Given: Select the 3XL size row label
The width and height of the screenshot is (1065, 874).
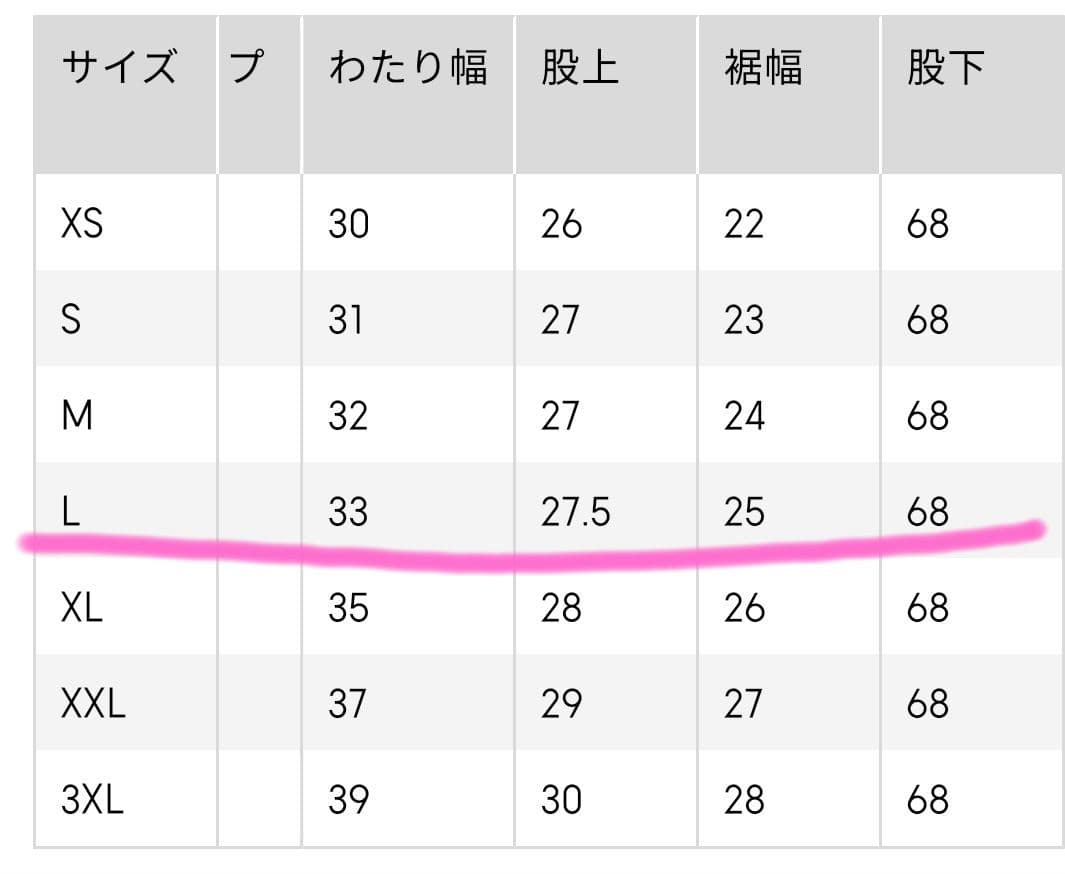Looking at the screenshot, I should coord(93,800).
